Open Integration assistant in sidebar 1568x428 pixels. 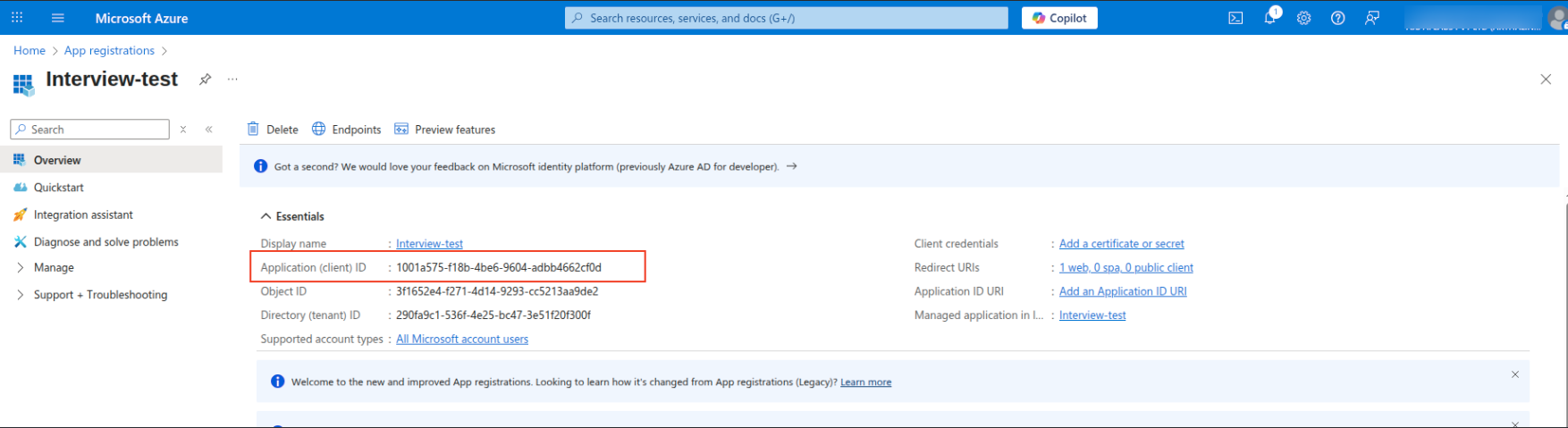[83, 214]
